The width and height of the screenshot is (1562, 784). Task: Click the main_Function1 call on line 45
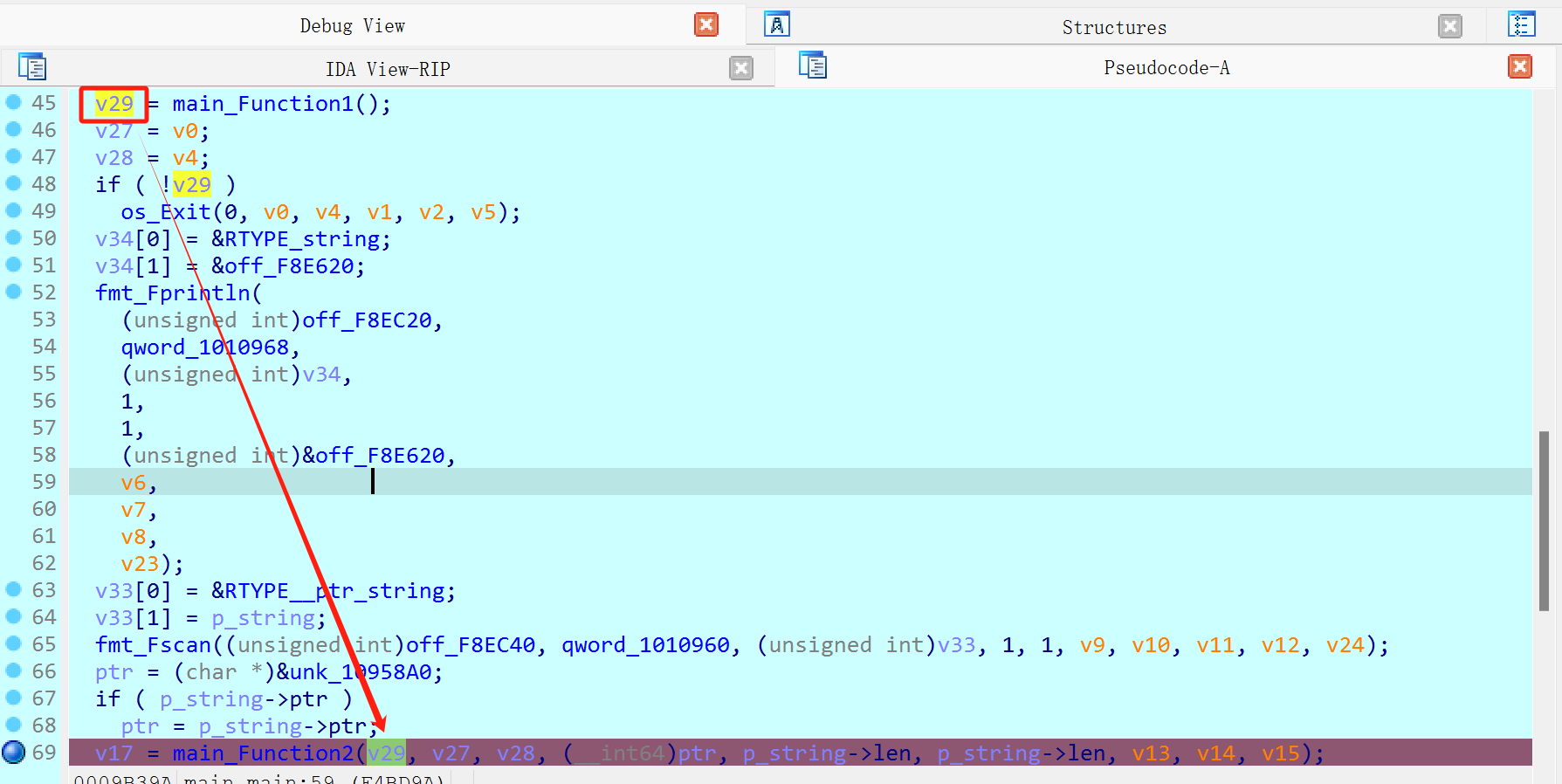(x=262, y=104)
